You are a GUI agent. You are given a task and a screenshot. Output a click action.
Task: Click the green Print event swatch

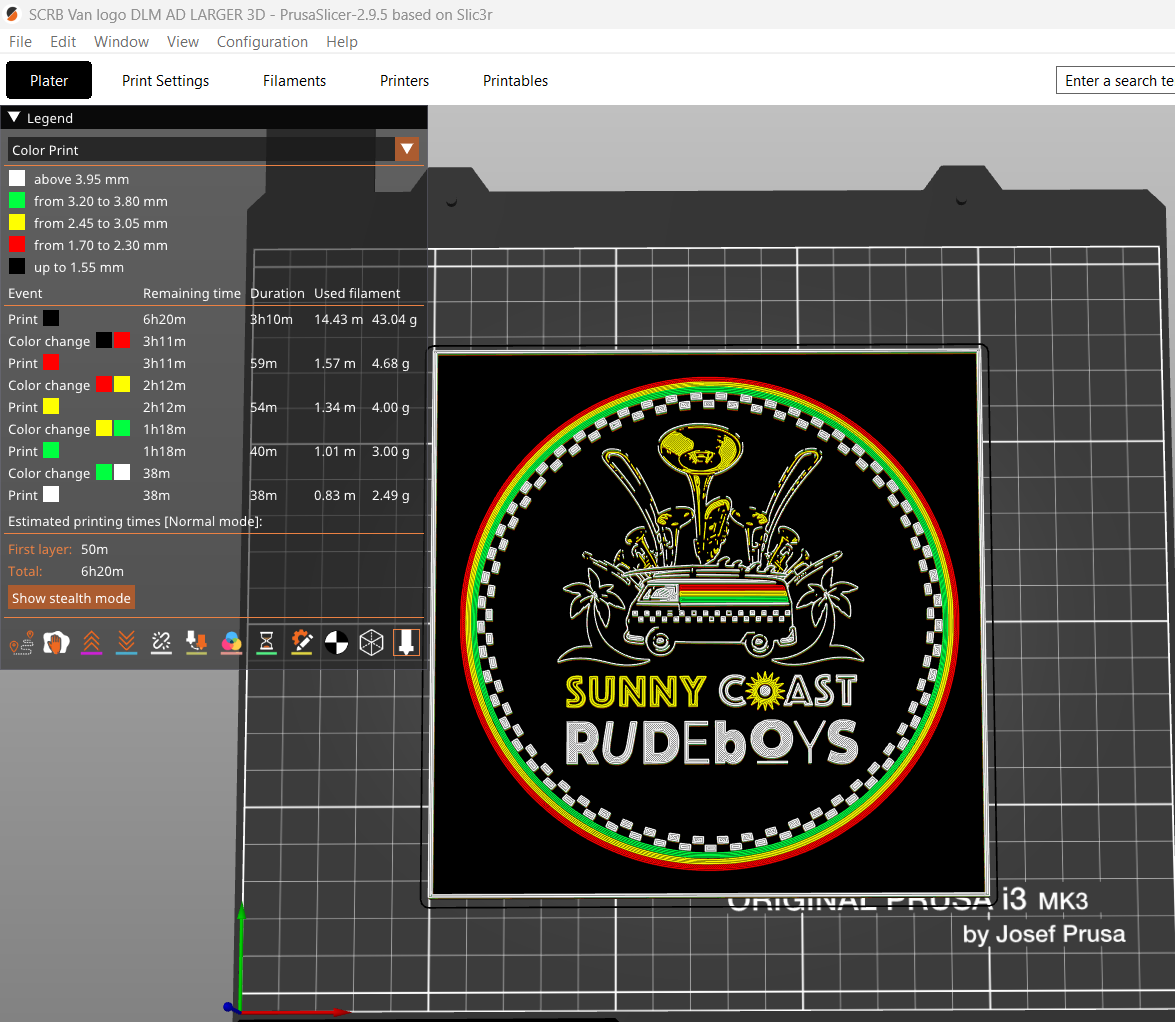[51, 451]
